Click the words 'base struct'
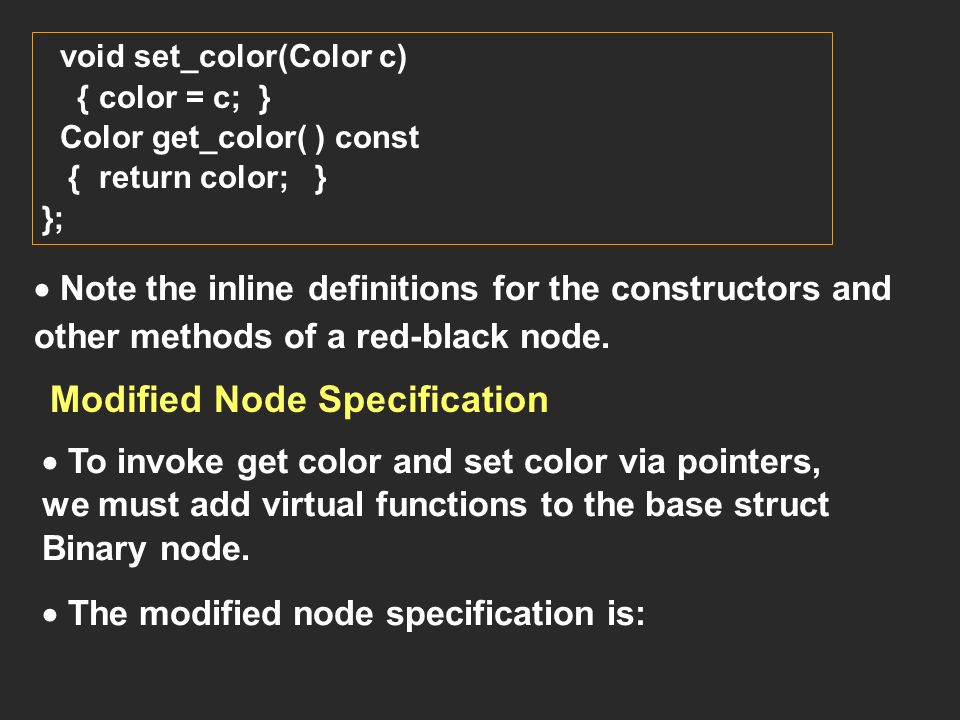Viewport: 960px width, 720px height. tap(737, 505)
